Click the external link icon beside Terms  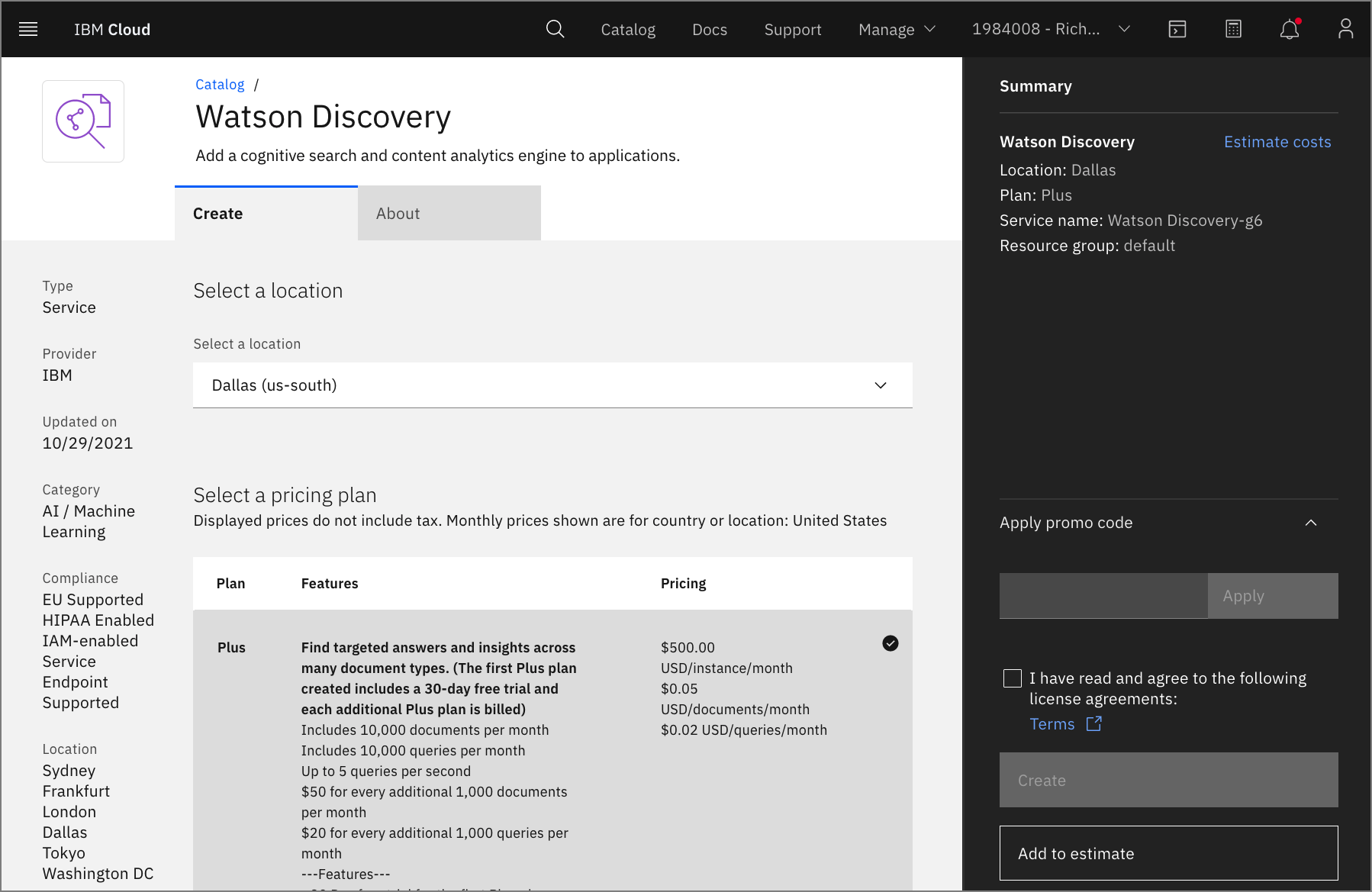[x=1093, y=723]
